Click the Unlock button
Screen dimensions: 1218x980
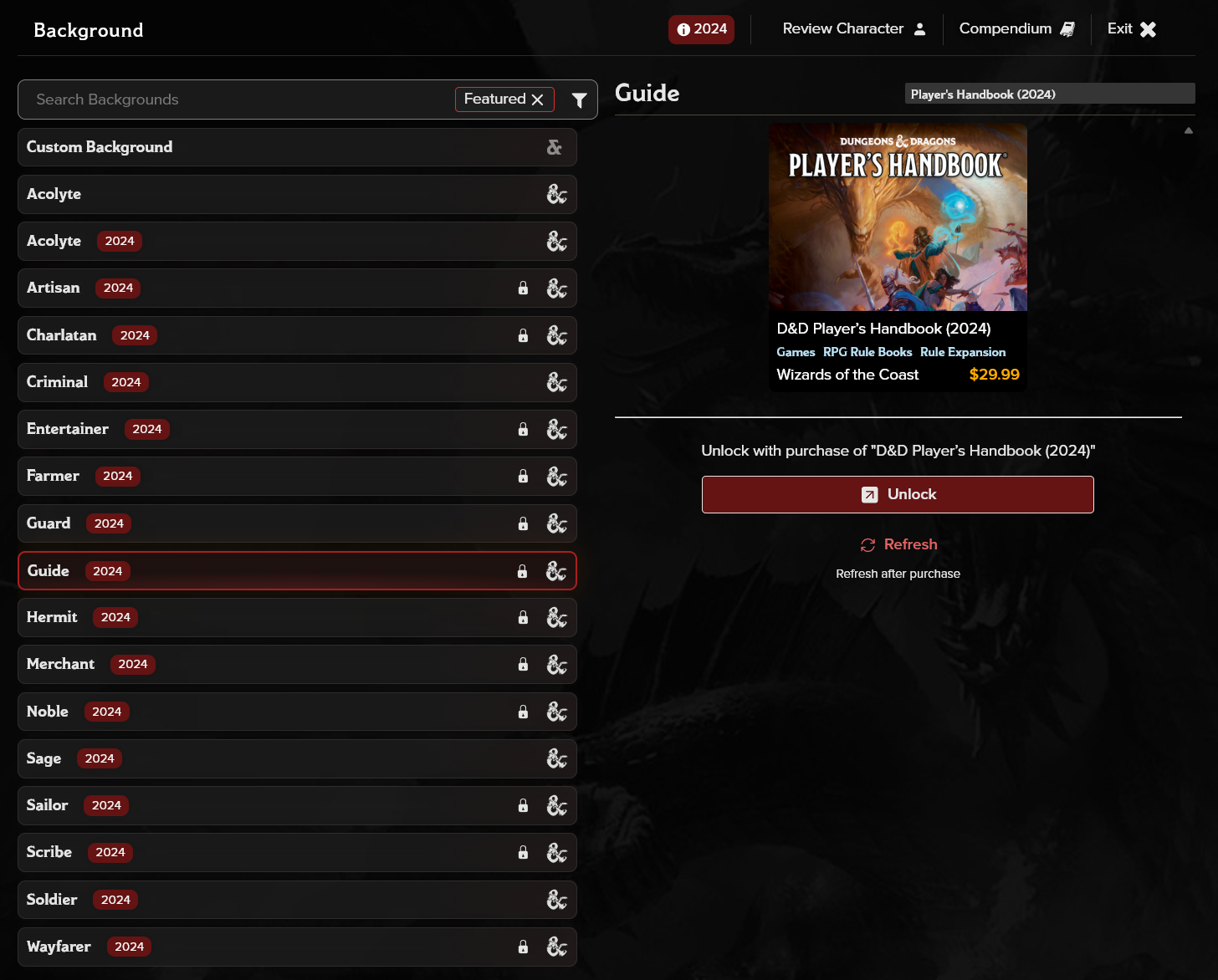coord(898,494)
